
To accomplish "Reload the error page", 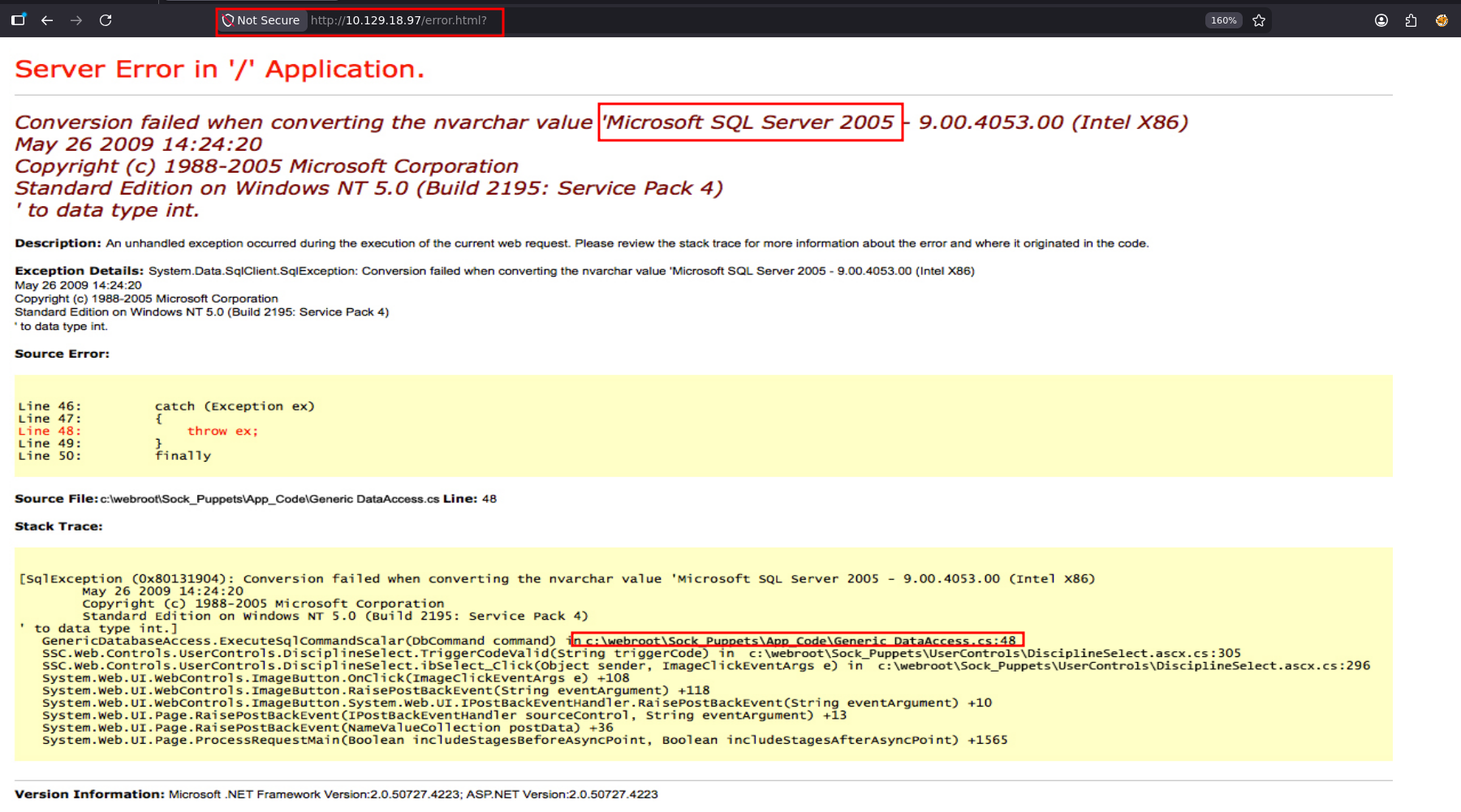I will click(x=106, y=20).
